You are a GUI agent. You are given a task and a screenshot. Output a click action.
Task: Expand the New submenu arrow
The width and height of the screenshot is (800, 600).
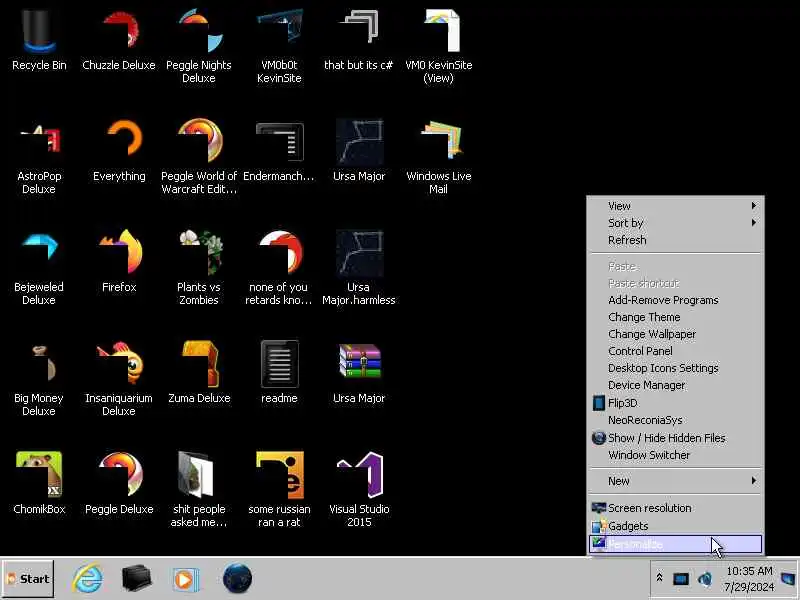coord(754,481)
